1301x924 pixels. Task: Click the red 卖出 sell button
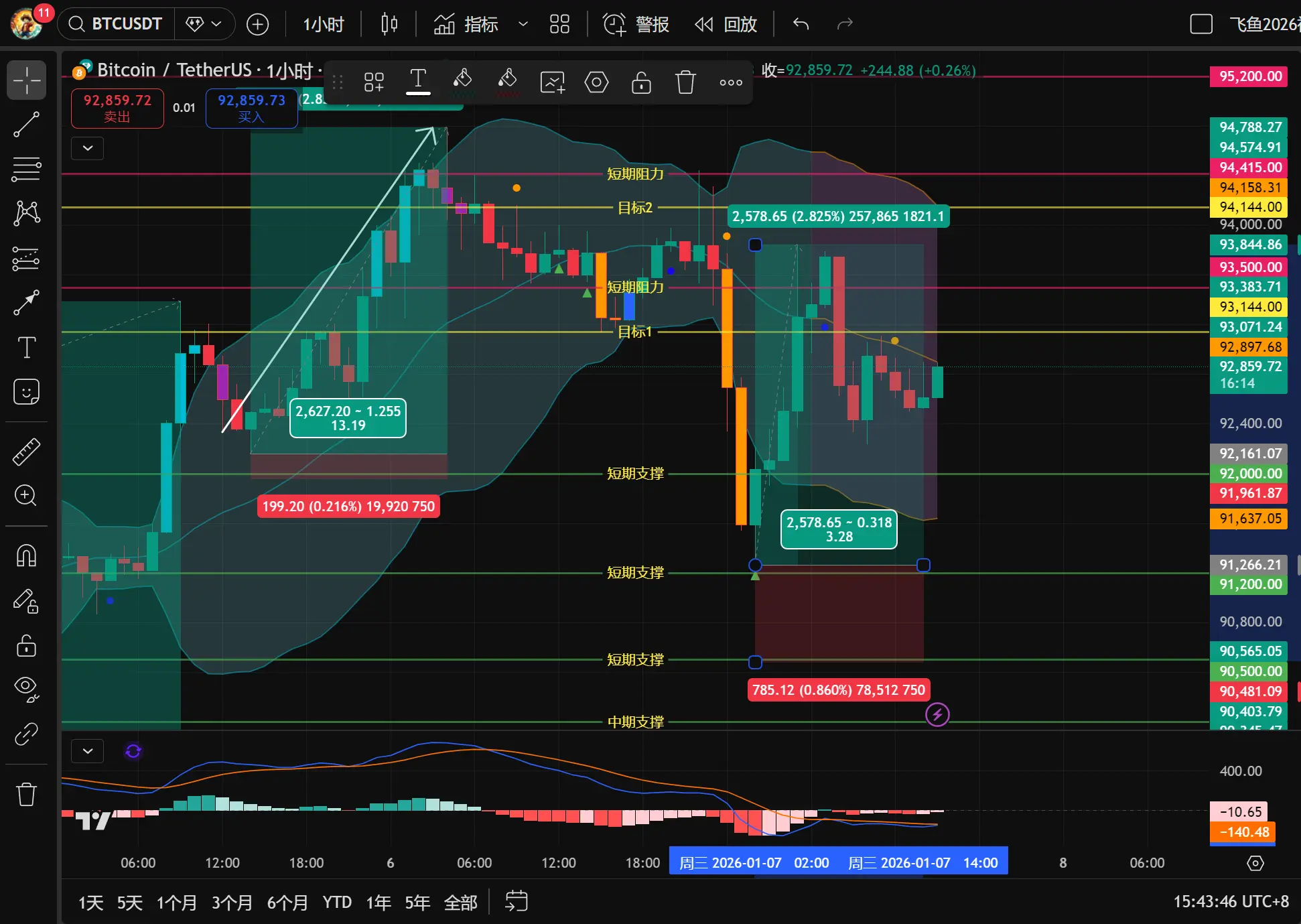click(x=117, y=108)
